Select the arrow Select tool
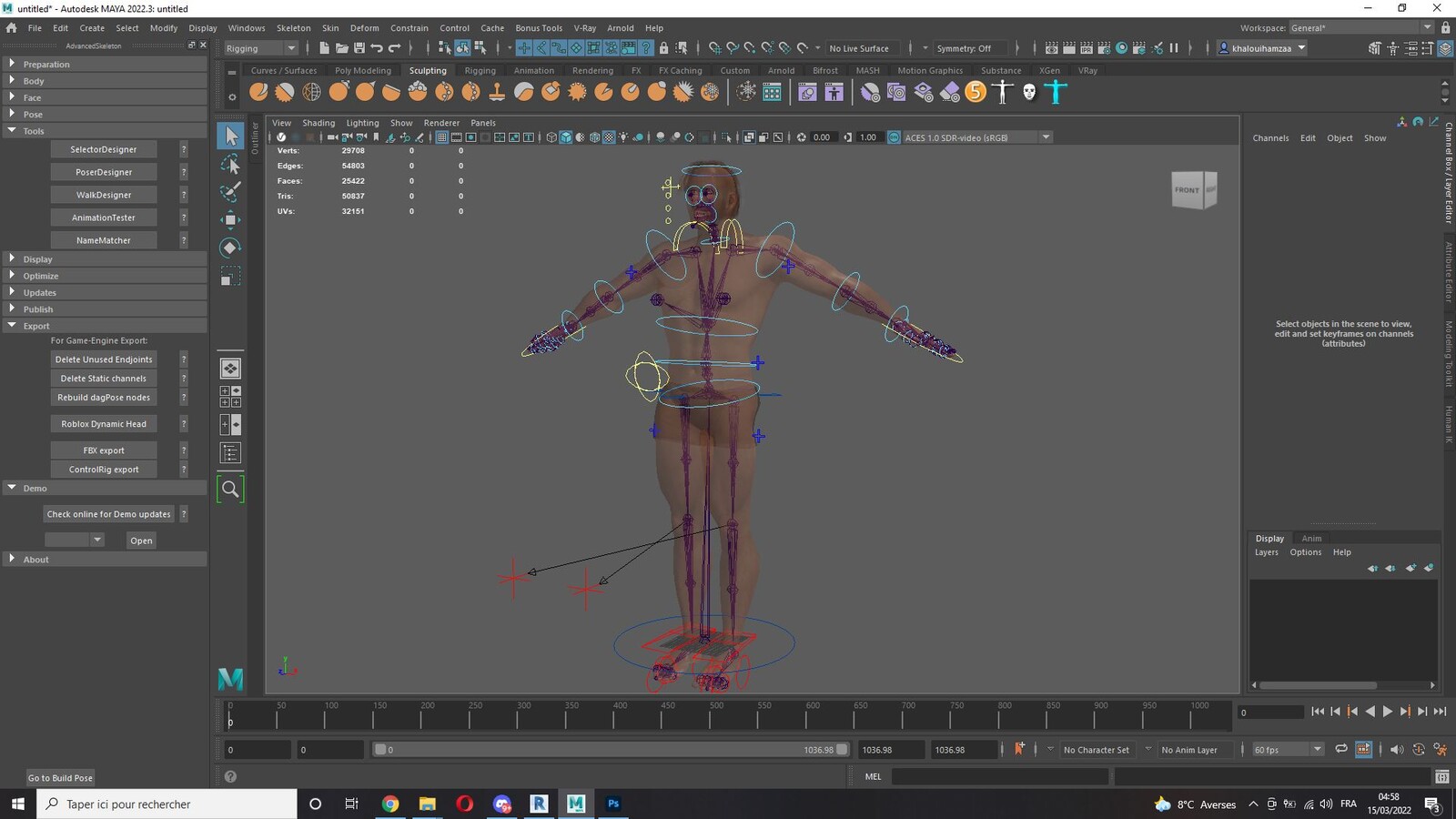Screen dimensions: 1456x819 coord(230,136)
